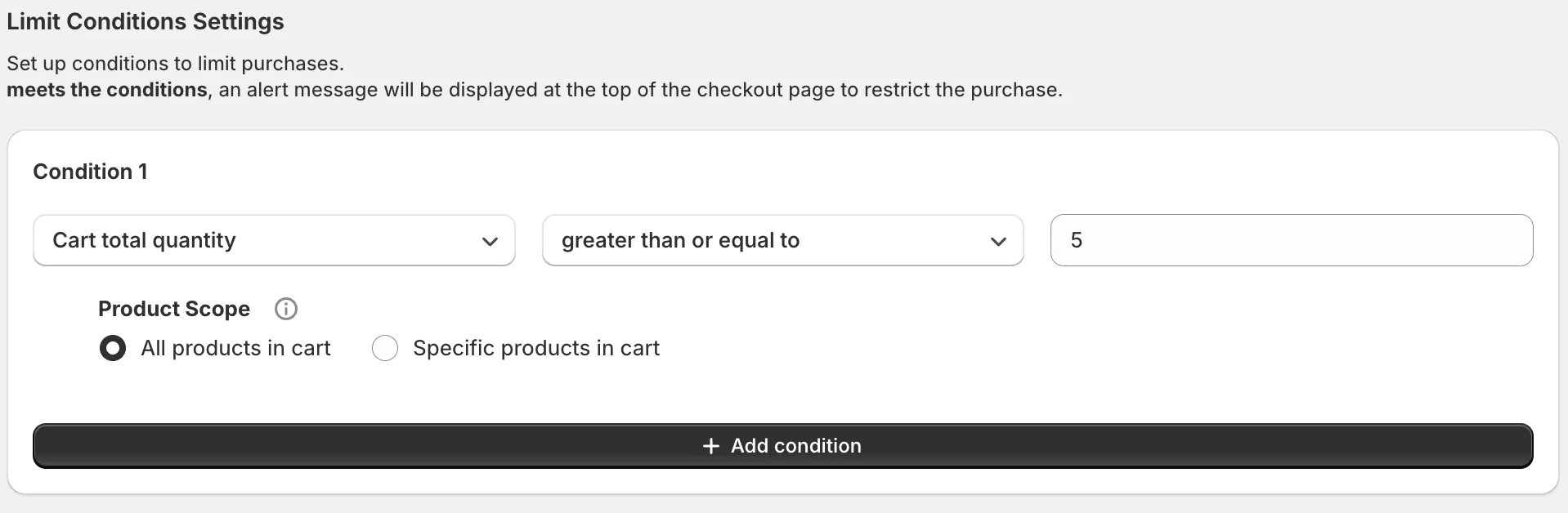
Task: Select the quantity threshold field showing 5
Action: tap(1291, 240)
